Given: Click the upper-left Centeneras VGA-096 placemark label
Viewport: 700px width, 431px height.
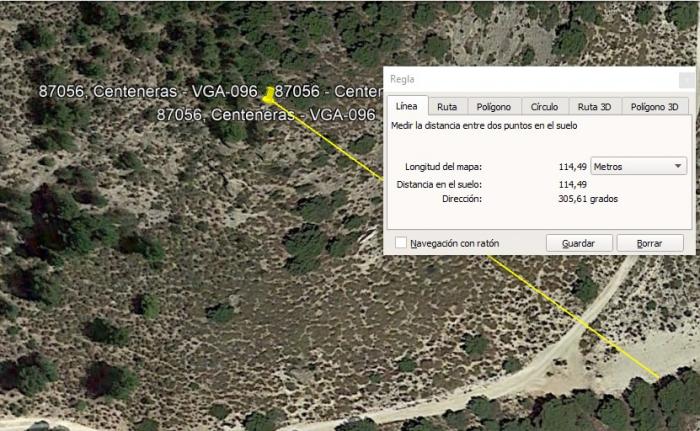Looking at the screenshot, I should 148,91.
